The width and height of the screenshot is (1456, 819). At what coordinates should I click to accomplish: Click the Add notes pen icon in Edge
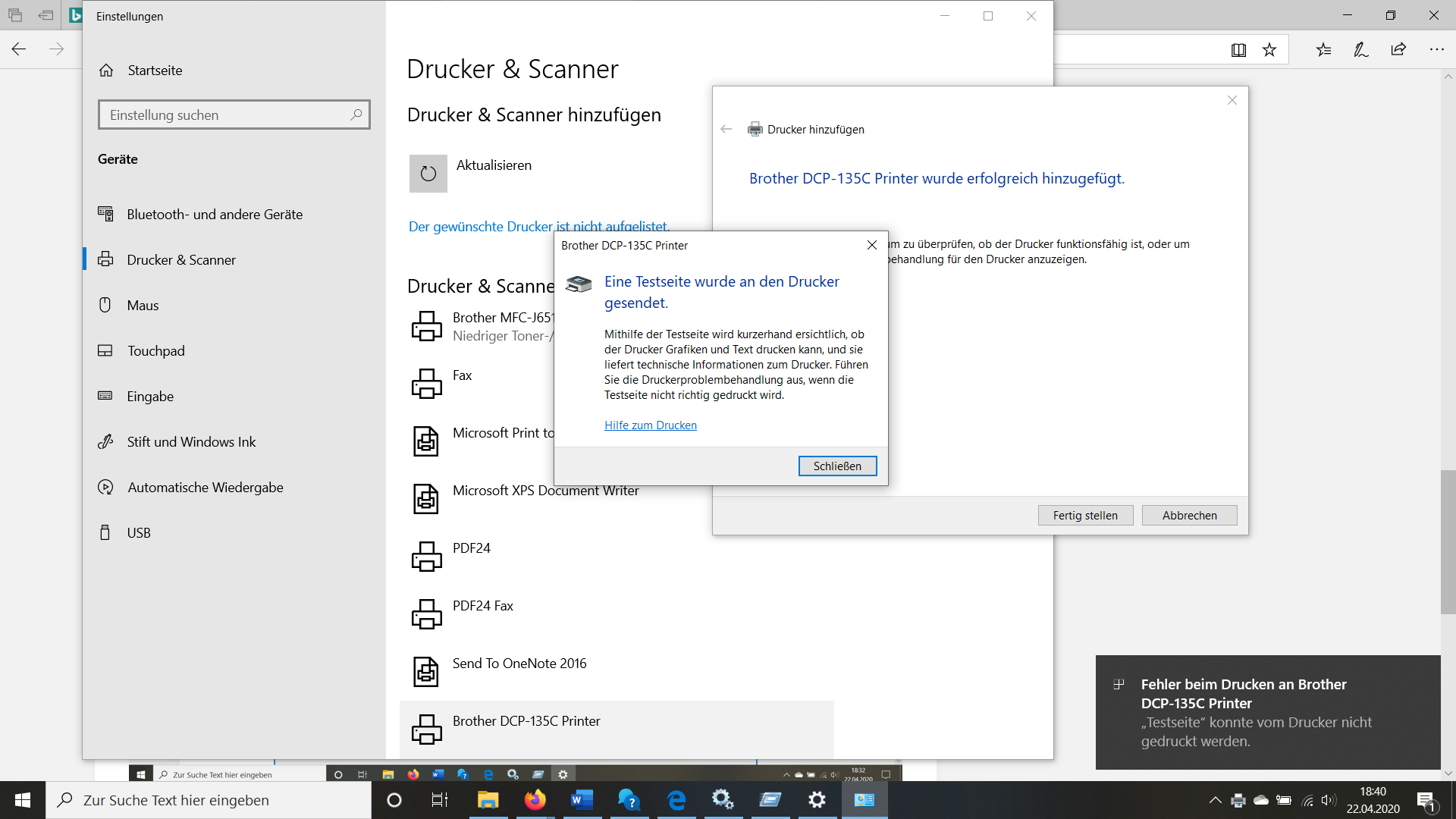click(1361, 50)
